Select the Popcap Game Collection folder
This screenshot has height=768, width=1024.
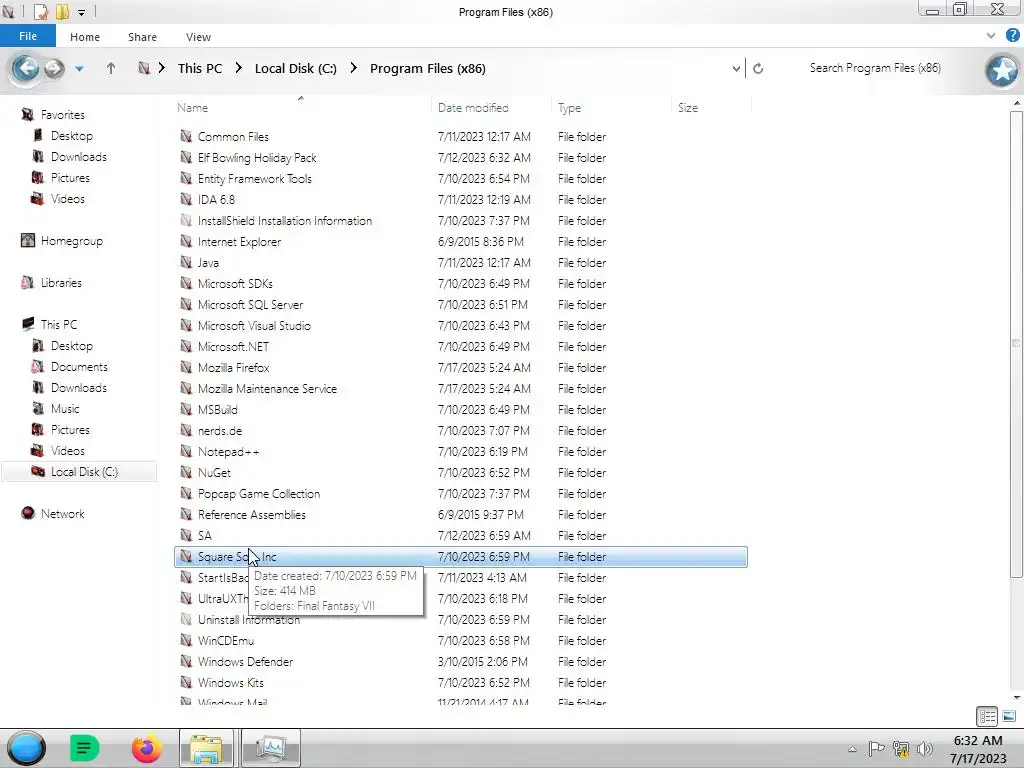coord(259,494)
